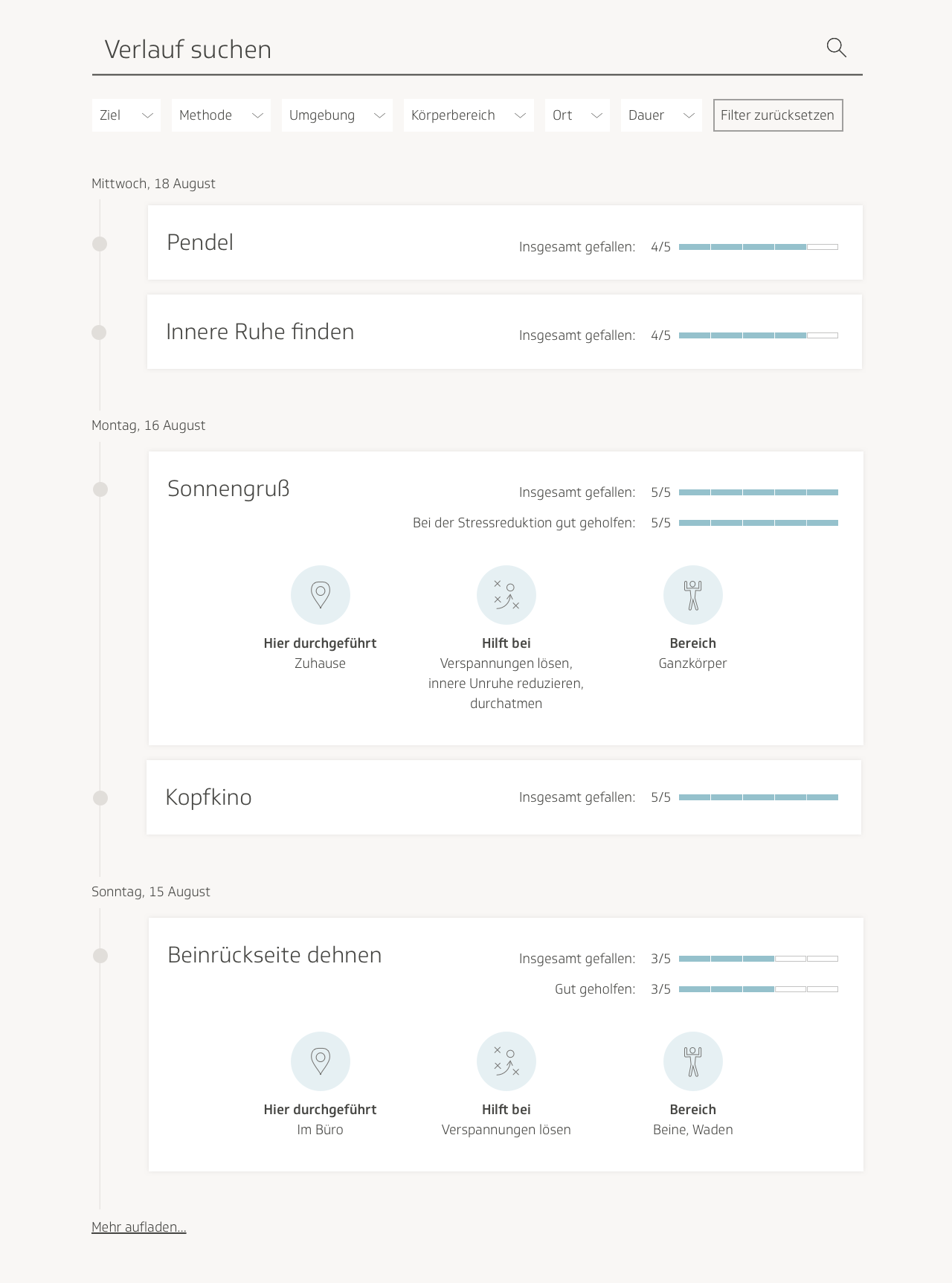952x1283 pixels.
Task: Expand the 'Innere Ruhe finden' entry
Action: click(x=504, y=332)
